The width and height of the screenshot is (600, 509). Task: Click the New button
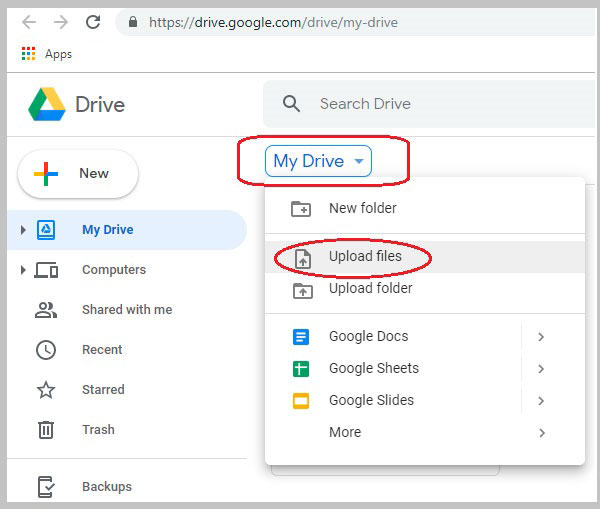coord(78,174)
